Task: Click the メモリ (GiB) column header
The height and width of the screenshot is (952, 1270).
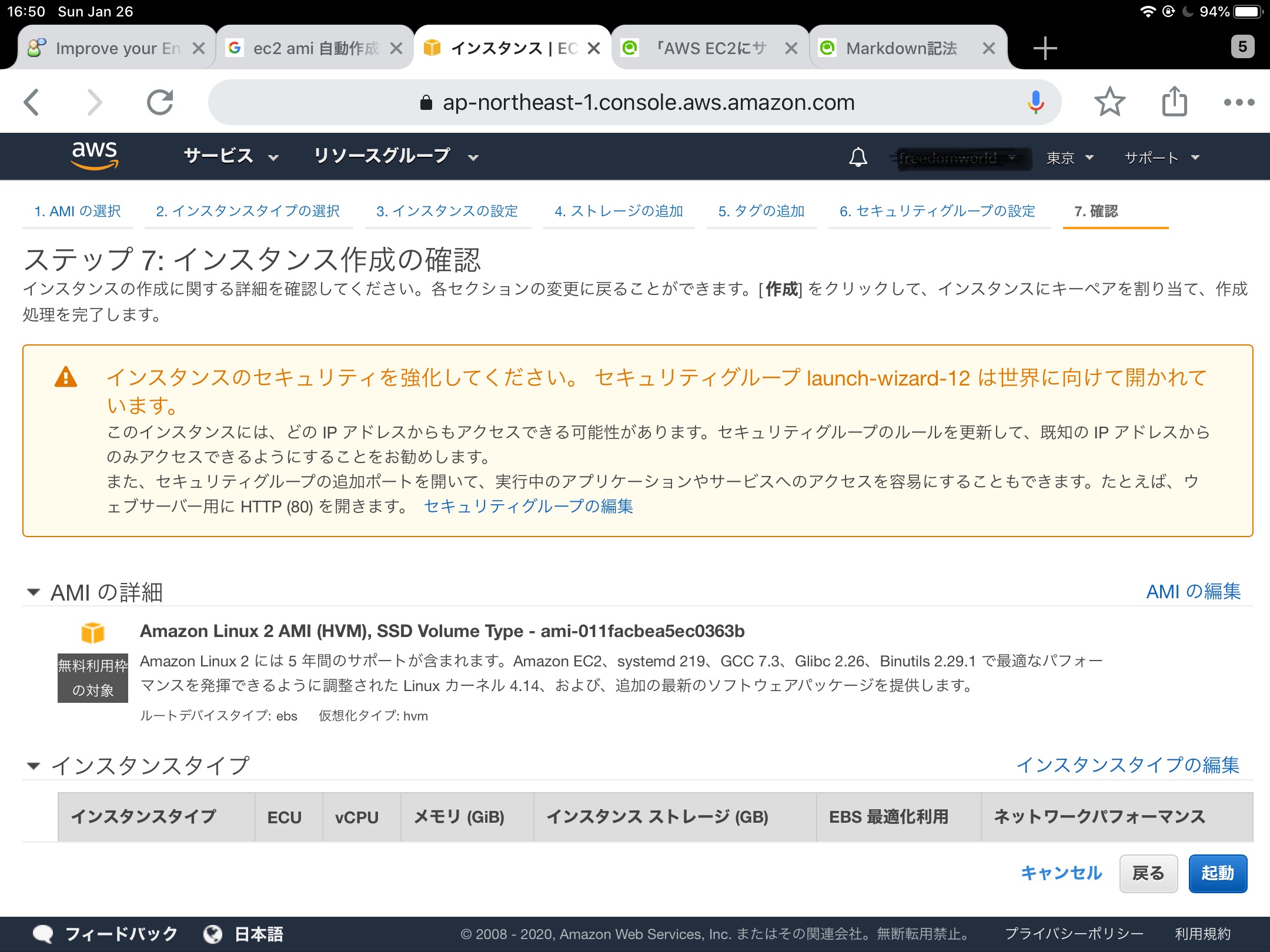Action: click(467, 817)
